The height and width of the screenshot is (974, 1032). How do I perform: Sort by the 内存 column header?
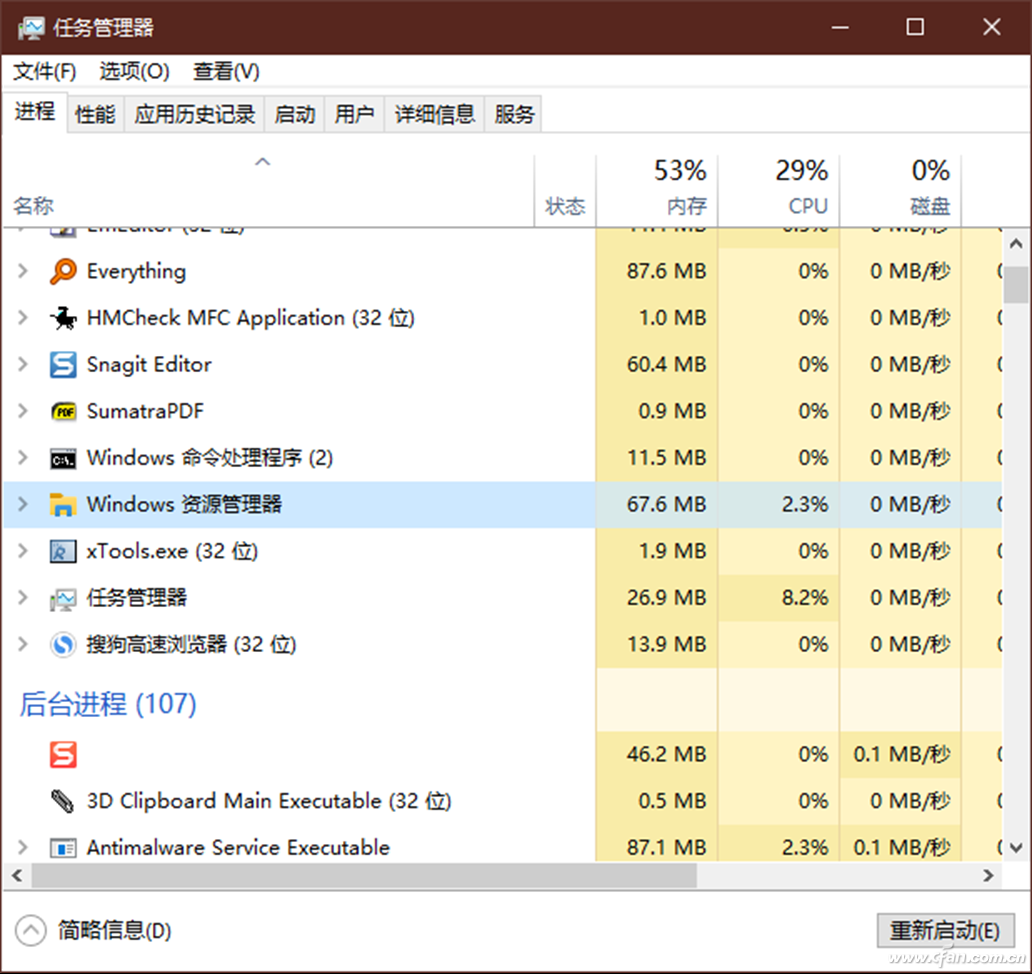pos(657,191)
